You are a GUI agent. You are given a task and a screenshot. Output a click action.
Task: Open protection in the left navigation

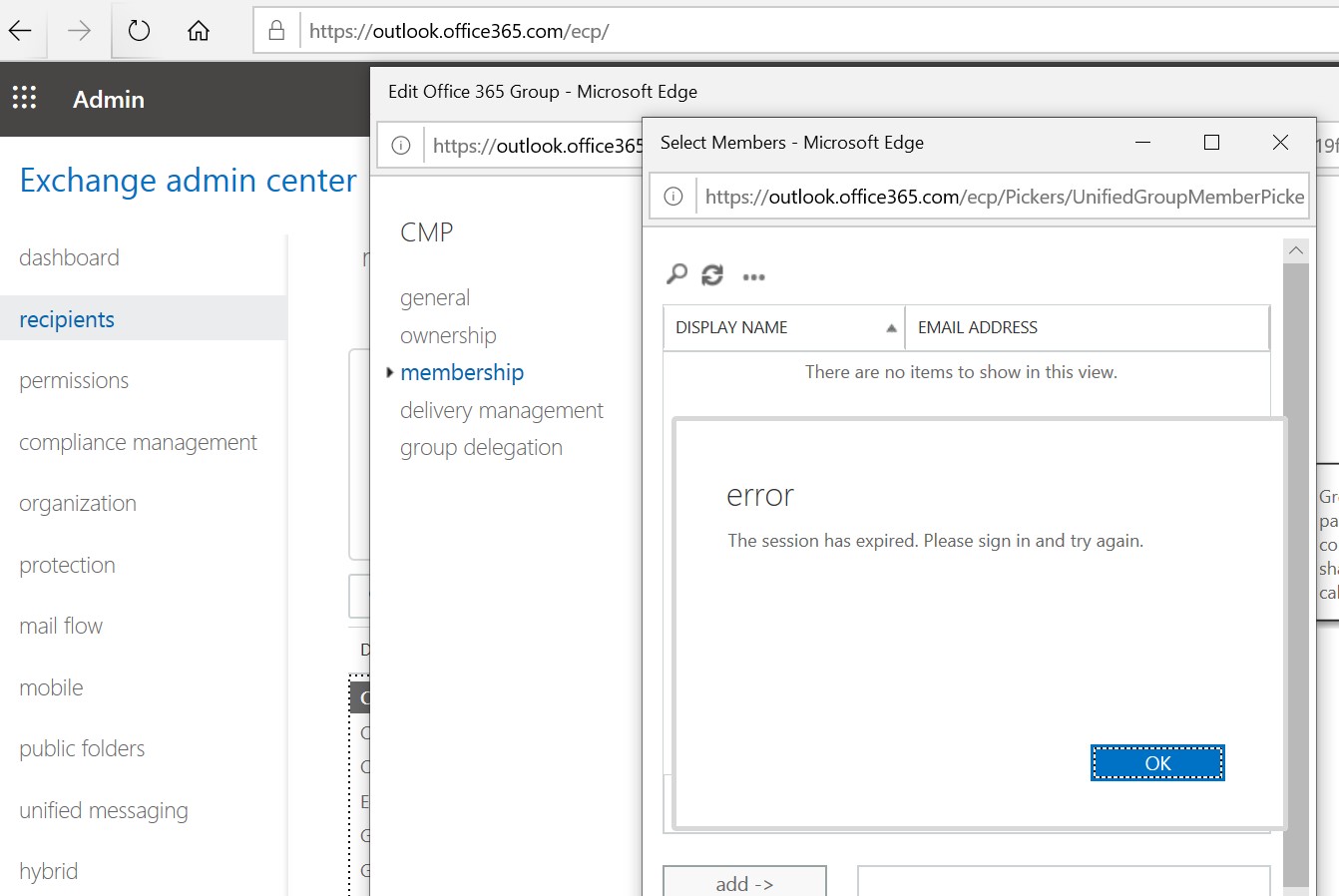(67, 565)
